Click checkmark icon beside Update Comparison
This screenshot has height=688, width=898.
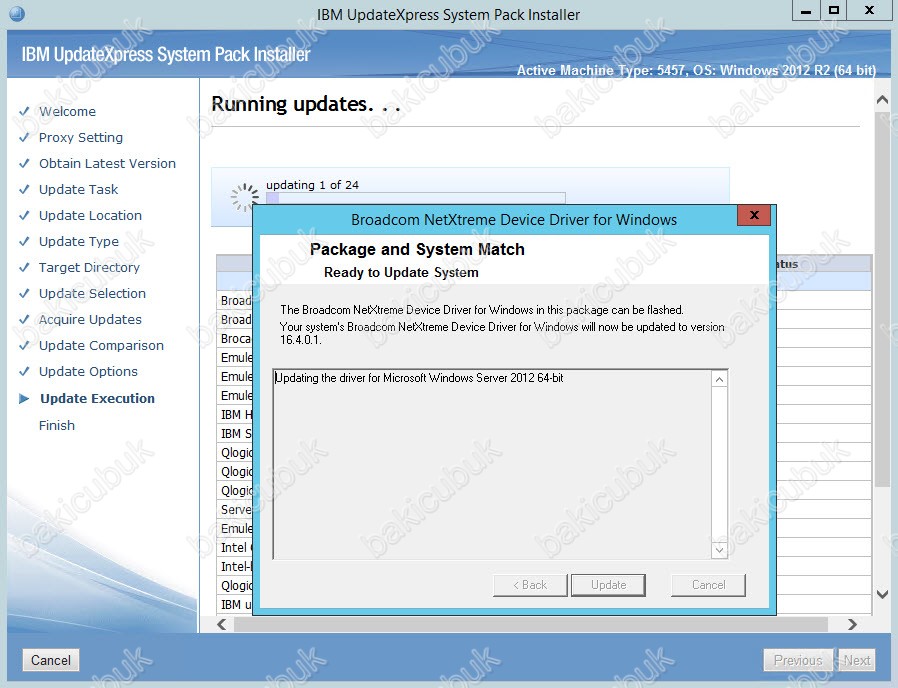[24, 345]
